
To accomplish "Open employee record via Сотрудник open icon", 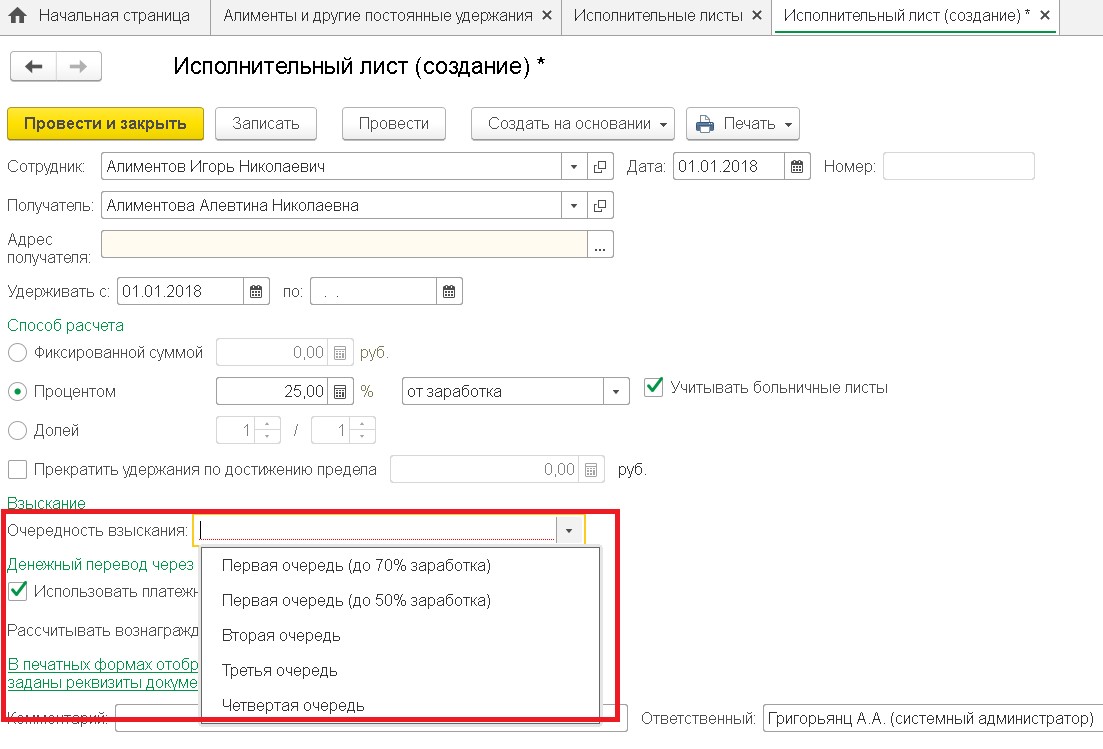I will [600, 167].
